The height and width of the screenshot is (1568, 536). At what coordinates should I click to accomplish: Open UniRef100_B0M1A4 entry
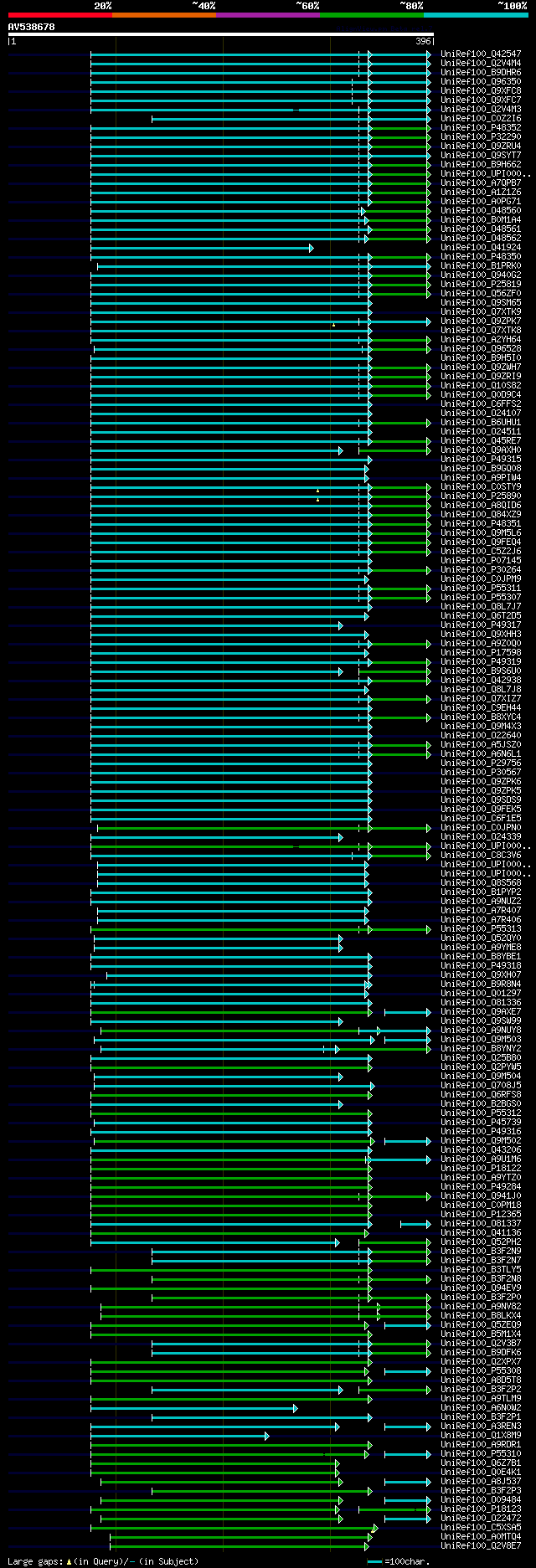pos(481,219)
